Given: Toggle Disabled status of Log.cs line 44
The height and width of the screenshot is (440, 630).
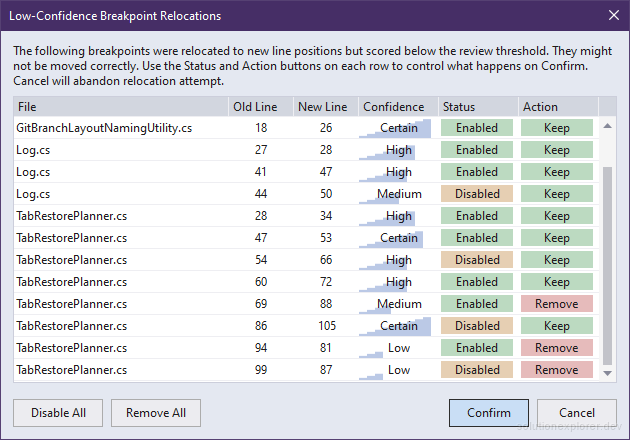Looking at the screenshot, I should click(477, 194).
